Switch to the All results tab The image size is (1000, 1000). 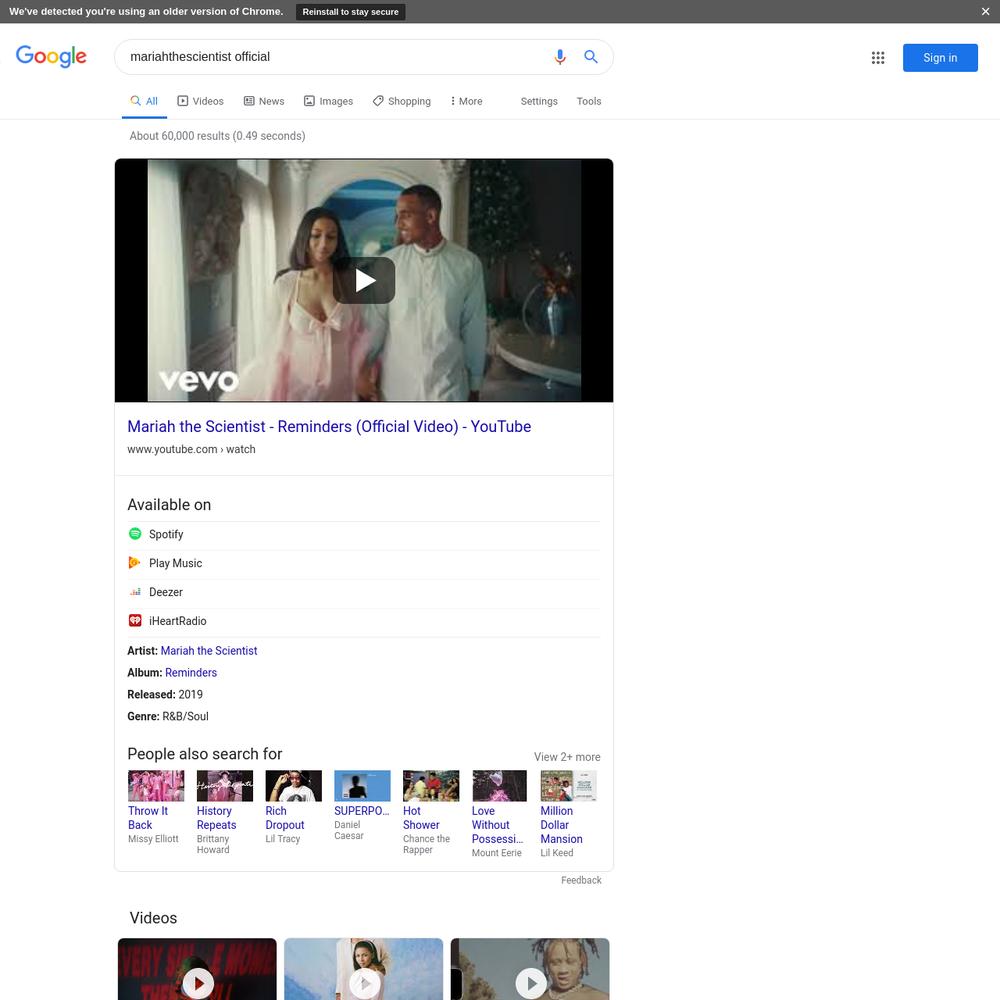(144, 101)
